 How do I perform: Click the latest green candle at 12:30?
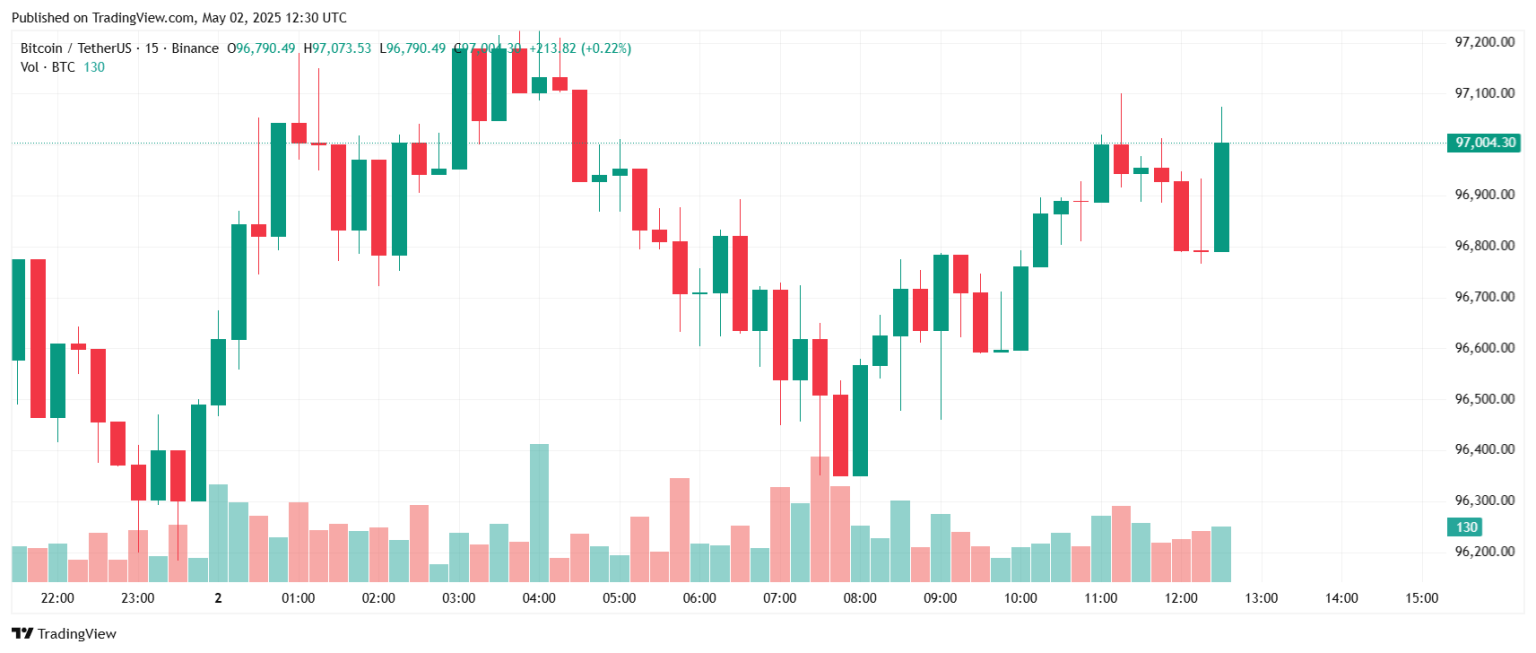[x=1221, y=197]
